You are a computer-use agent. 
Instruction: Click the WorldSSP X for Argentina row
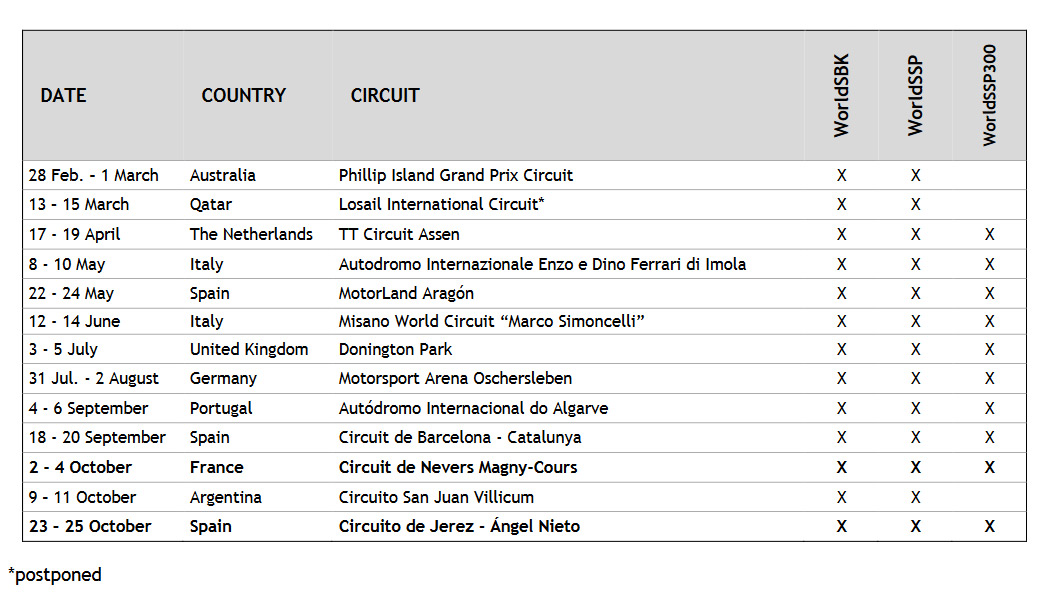(915, 497)
